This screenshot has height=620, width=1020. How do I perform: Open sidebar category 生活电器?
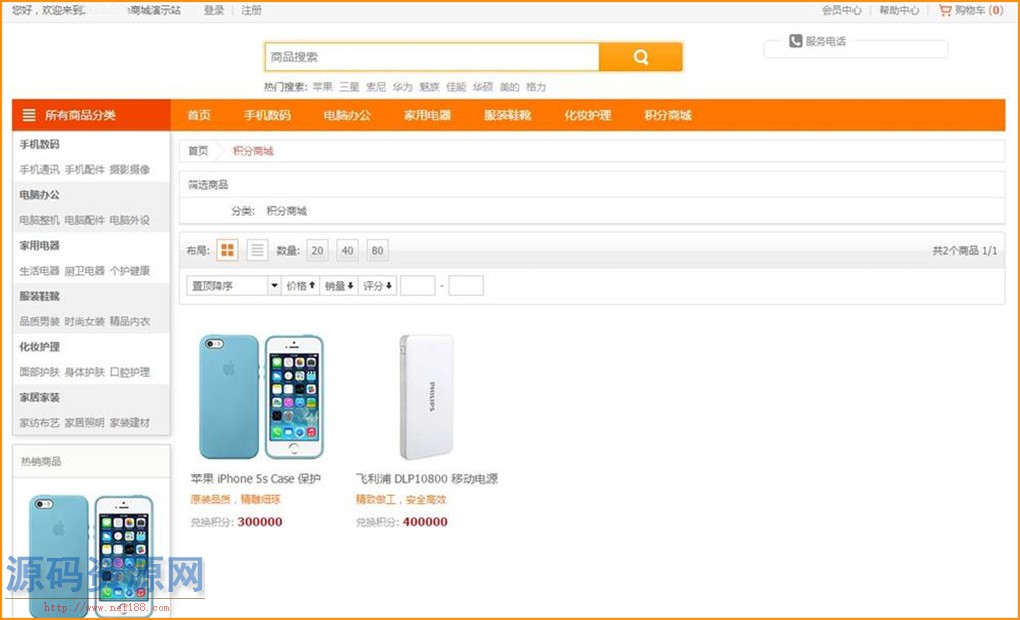[x=39, y=271]
